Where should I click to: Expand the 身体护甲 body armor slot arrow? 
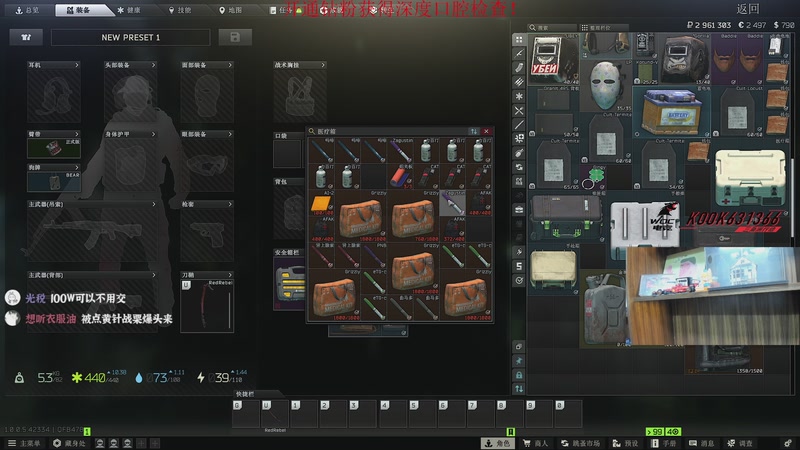154,134
